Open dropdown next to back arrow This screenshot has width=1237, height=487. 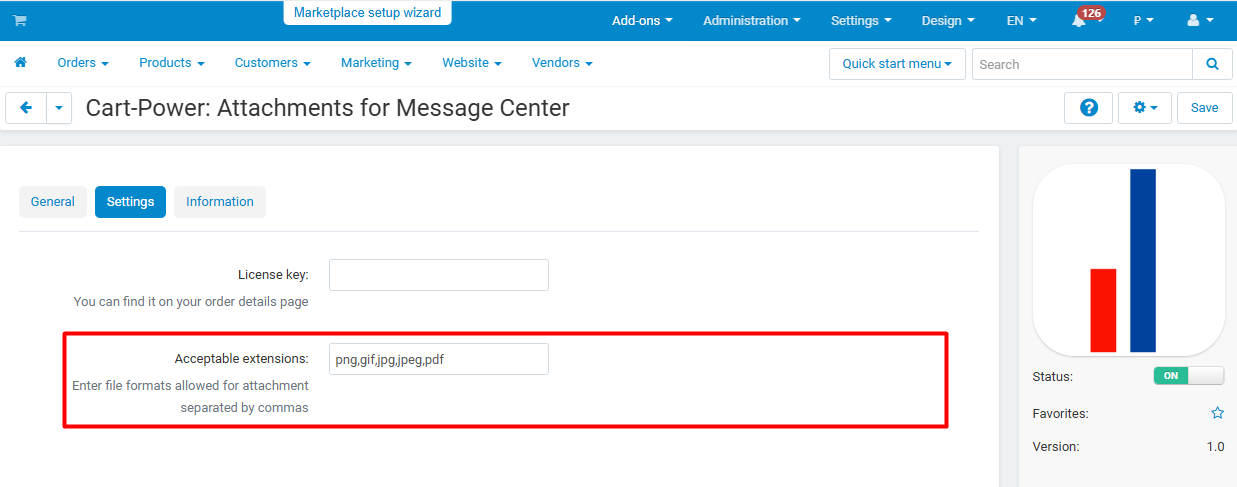coord(59,108)
